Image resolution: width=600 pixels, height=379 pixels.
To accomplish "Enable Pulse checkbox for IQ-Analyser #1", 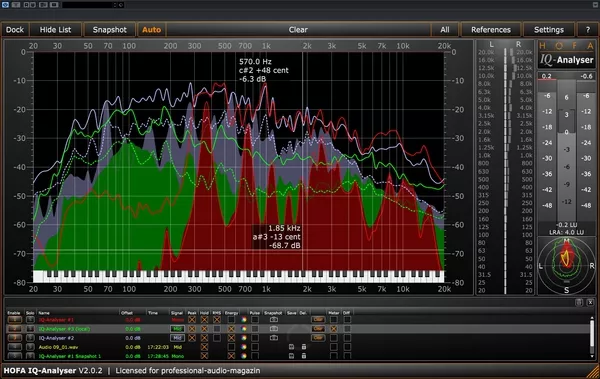I will coord(255,320).
